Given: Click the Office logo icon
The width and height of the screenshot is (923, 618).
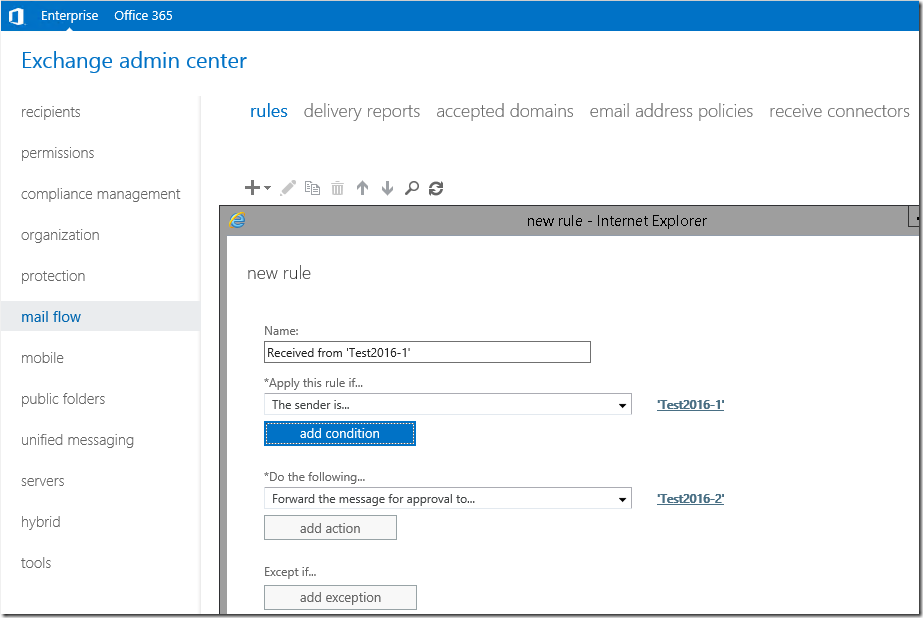Looking at the screenshot, I should pos(16,16).
